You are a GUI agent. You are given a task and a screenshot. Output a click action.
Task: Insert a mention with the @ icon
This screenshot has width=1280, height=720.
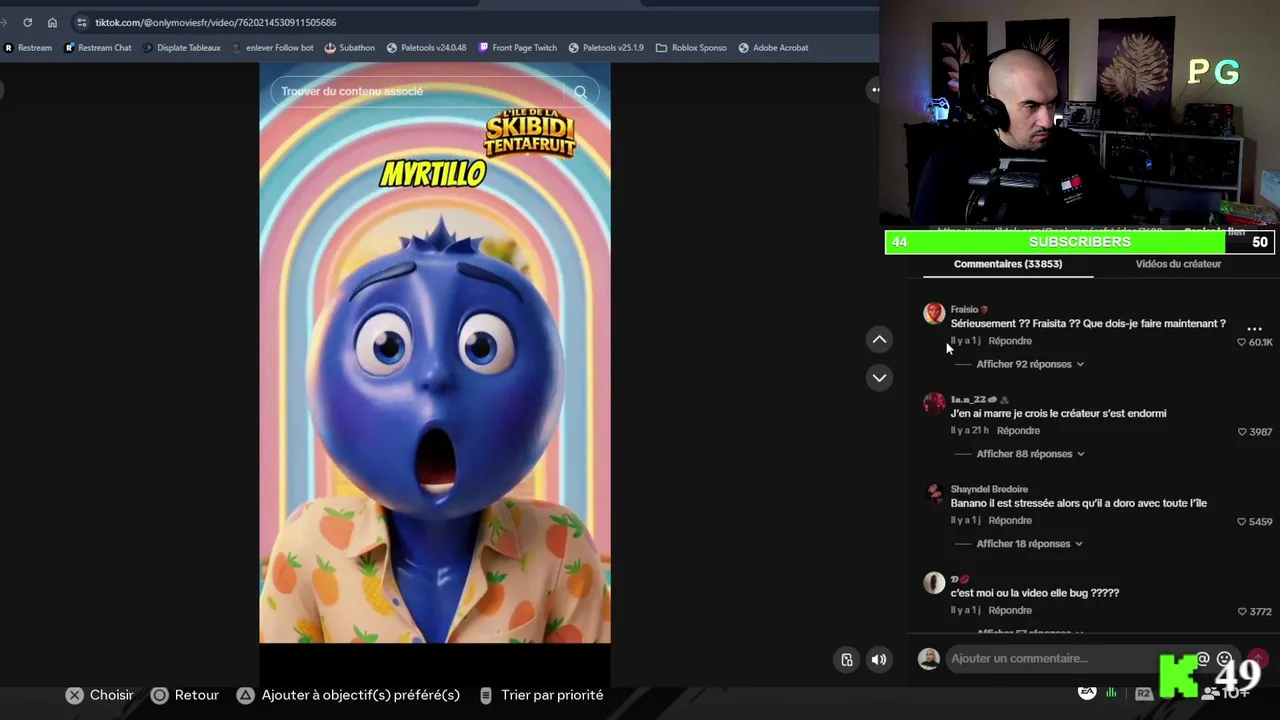(x=1203, y=659)
